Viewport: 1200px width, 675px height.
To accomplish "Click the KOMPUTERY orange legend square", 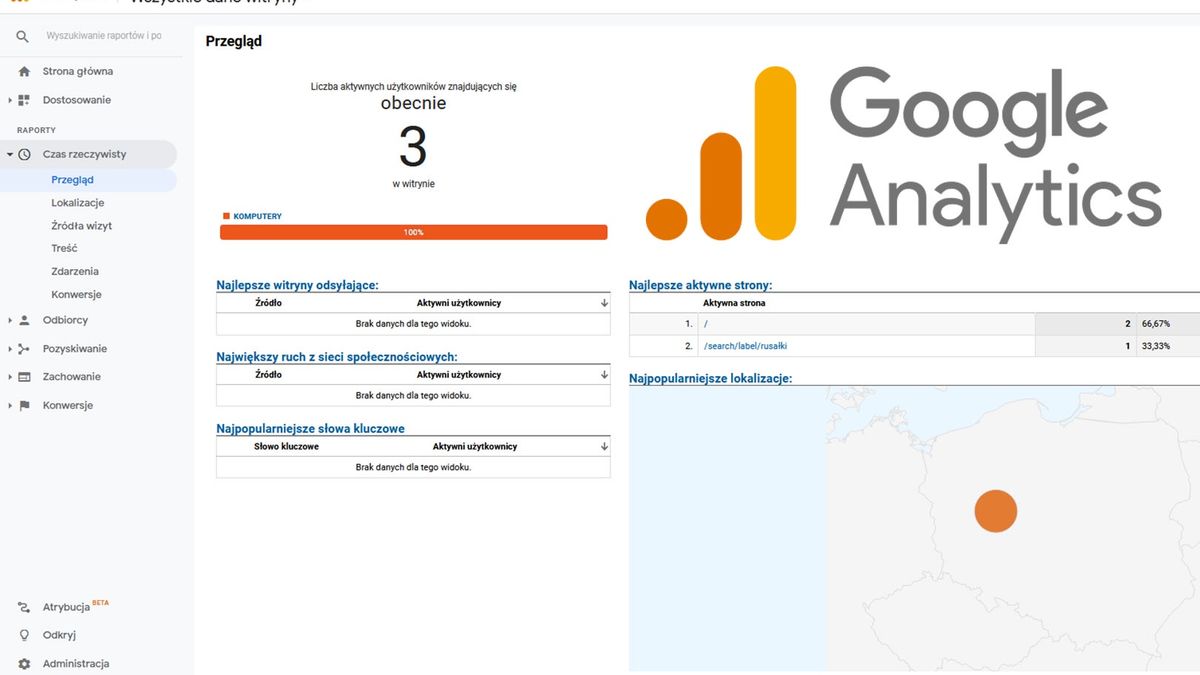I will click(226, 216).
